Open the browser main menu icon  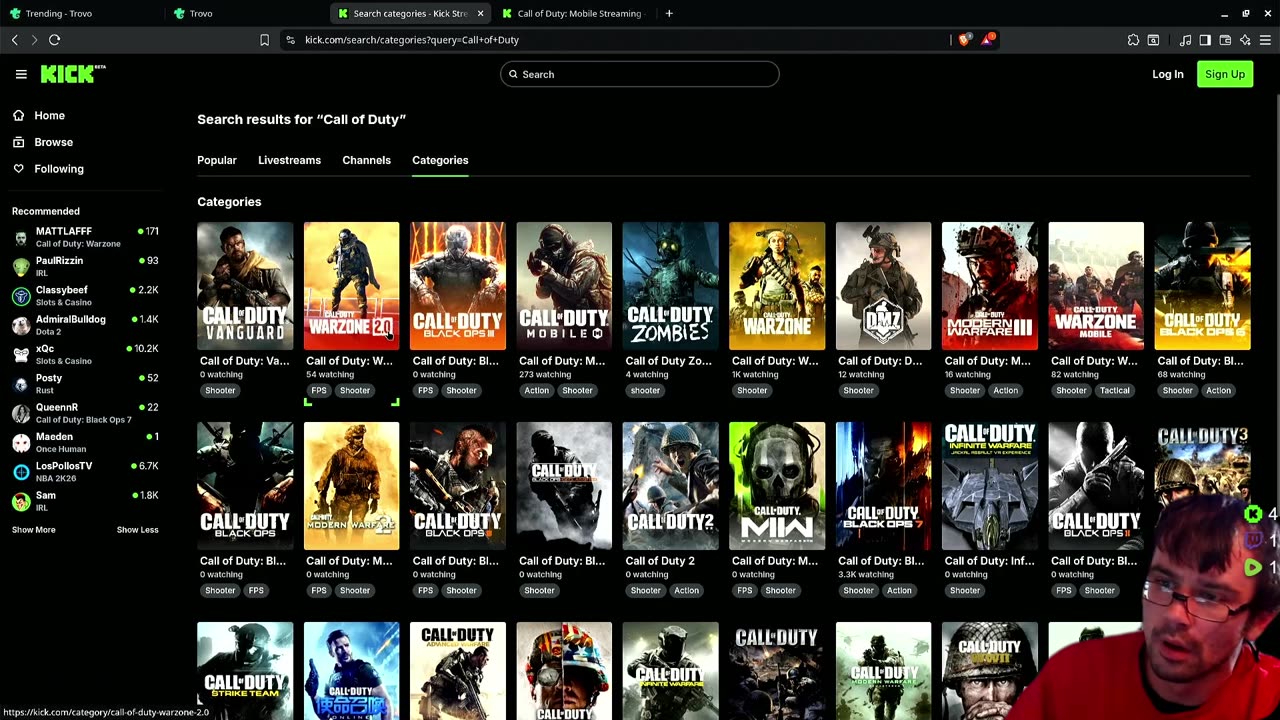[x=1265, y=40]
